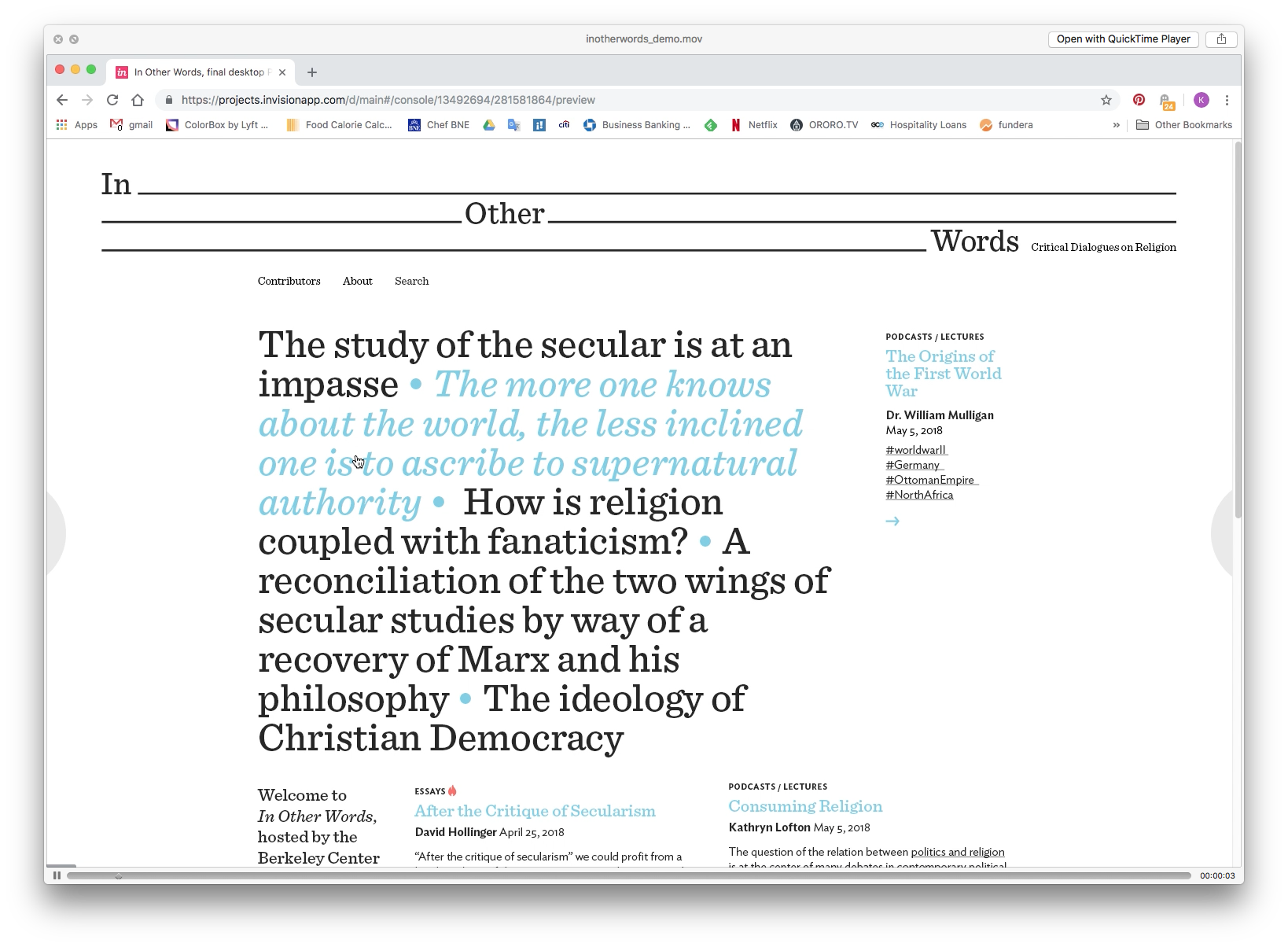The height and width of the screenshot is (947, 1288).
Task: Open the Google Drive bookmark icon
Action: coord(489,125)
